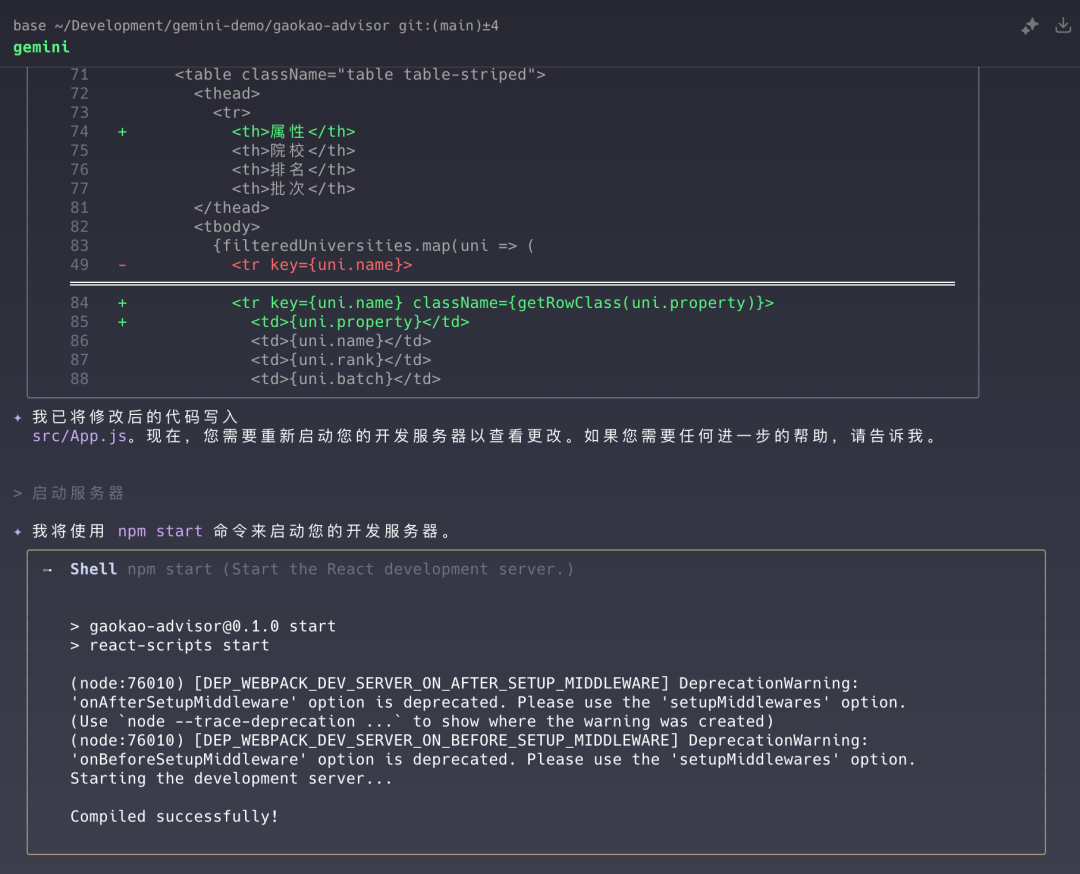Click '> gaokao-advisor@0.1.0 start' line
1080x874 pixels.
[x=203, y=627]
